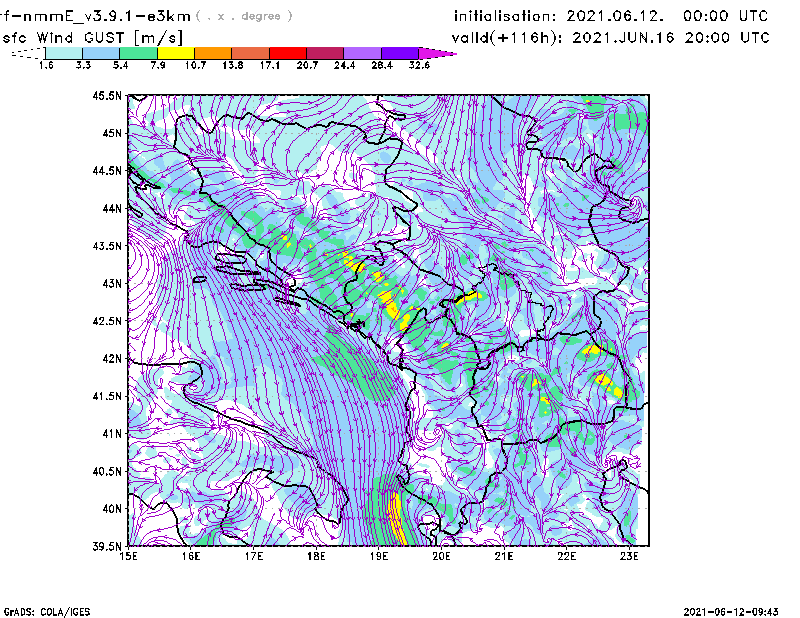Screen dimensions: 800x618
Task: Pick the green 5.4–7.9 legend swatch
Action: (x=138, y=53)
